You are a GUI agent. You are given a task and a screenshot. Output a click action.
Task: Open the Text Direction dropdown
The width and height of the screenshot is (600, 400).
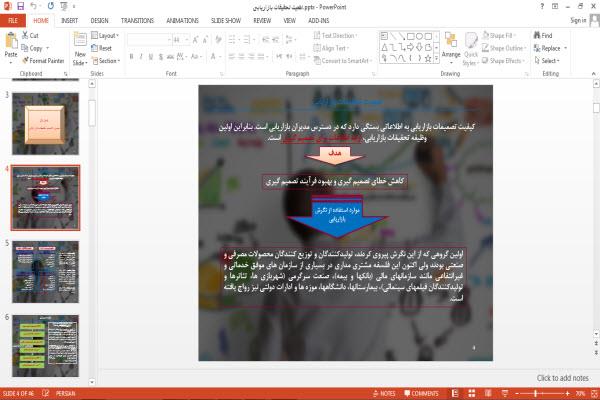pyautogui.click(x=335, y=36)
